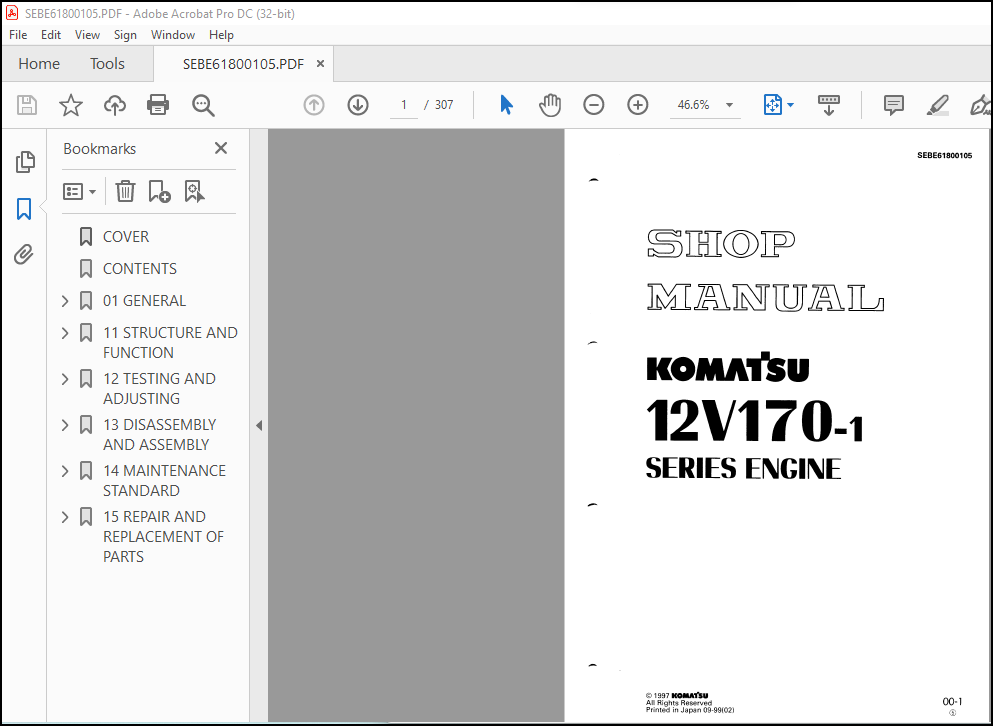Open the attachments paperclip panel

point(24,255)
